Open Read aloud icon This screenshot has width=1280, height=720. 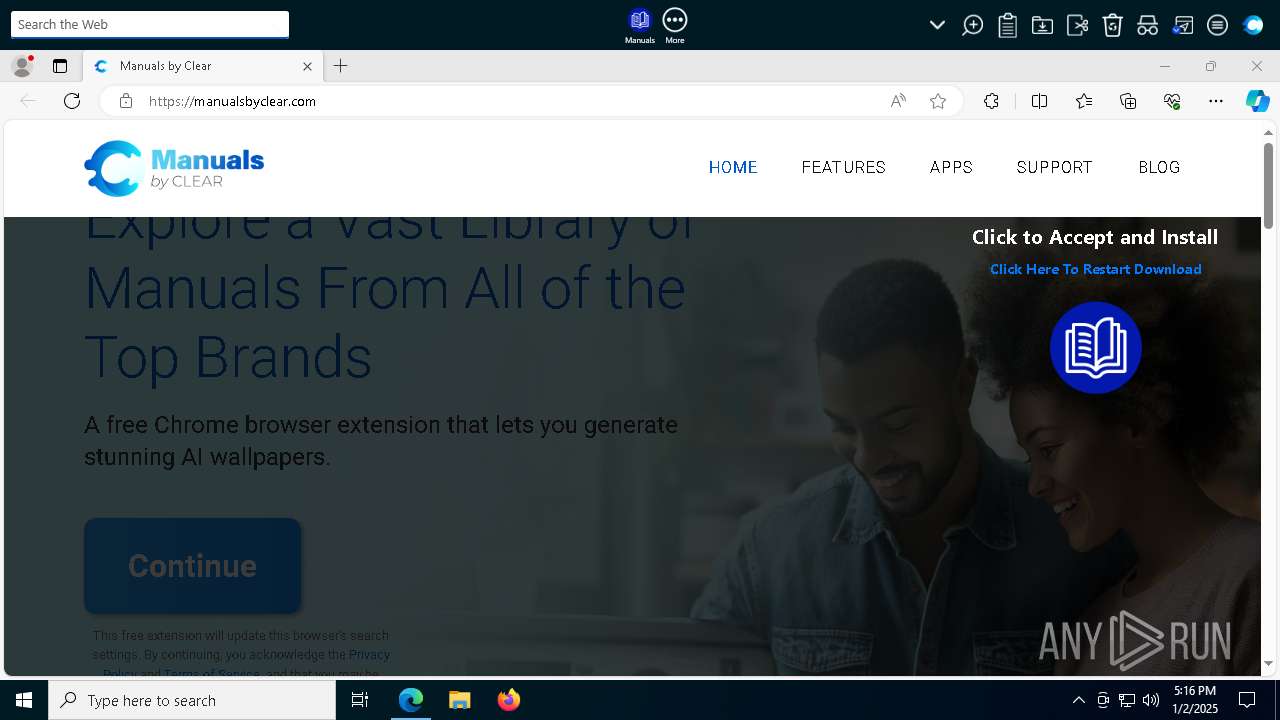(898, 101)
